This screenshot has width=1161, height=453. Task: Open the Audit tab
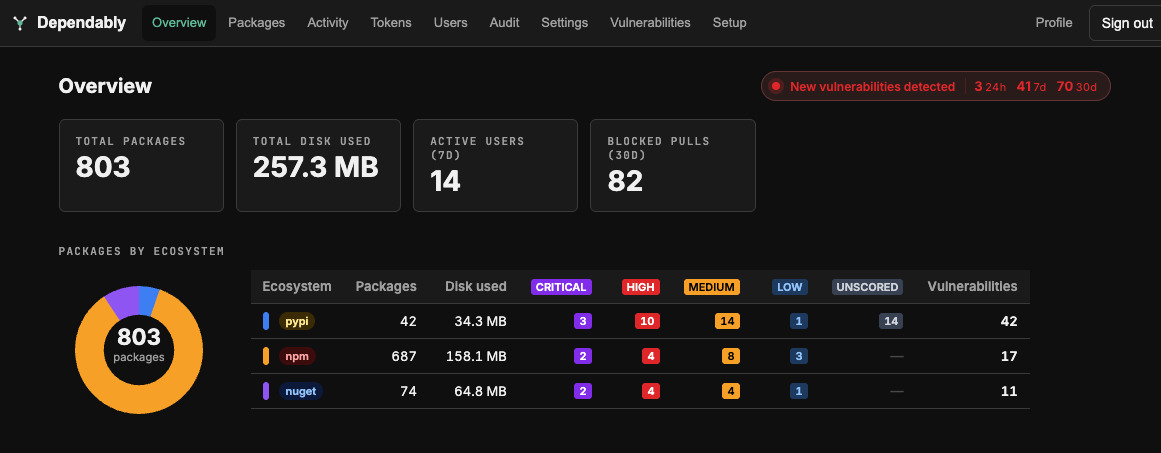tap(504, 23)
